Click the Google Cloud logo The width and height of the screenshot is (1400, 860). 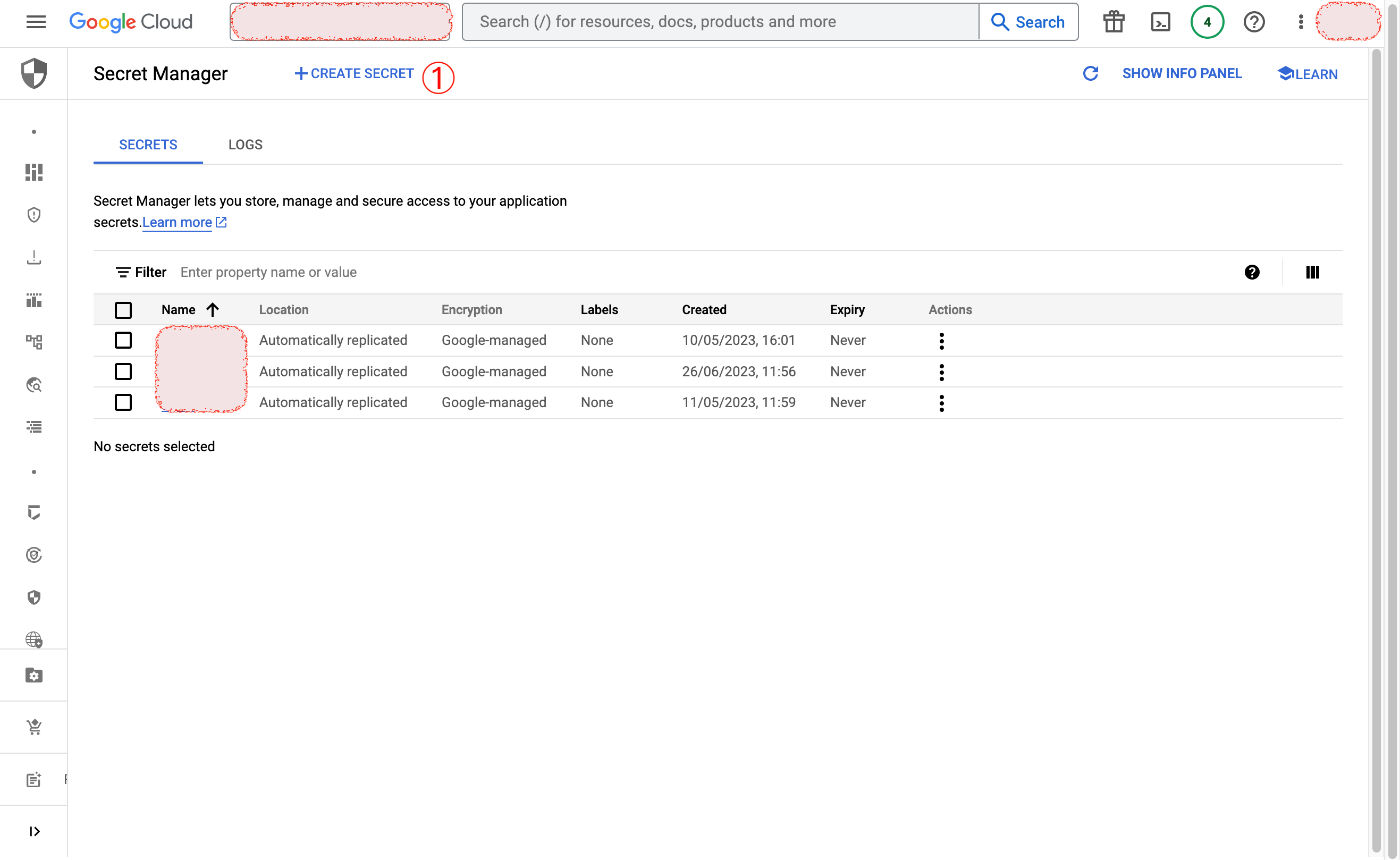point(131,22)
